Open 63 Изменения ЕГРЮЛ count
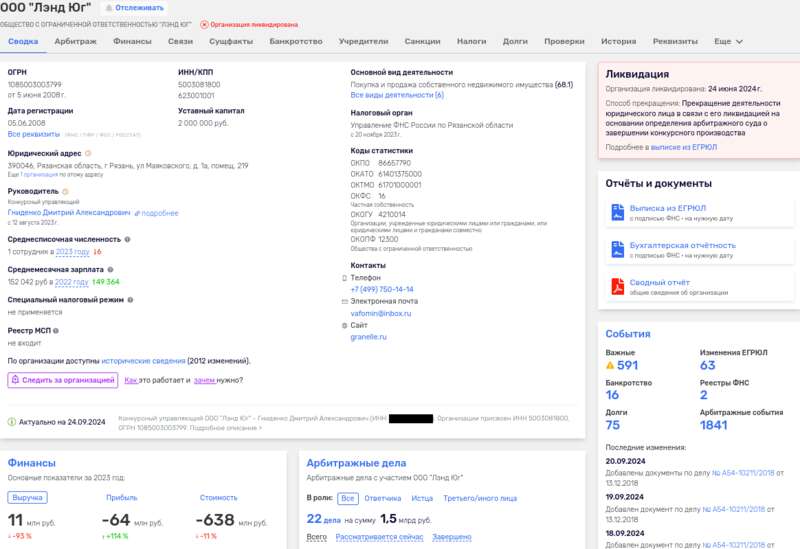The image size is (800, 549). [x=708, y=365]
